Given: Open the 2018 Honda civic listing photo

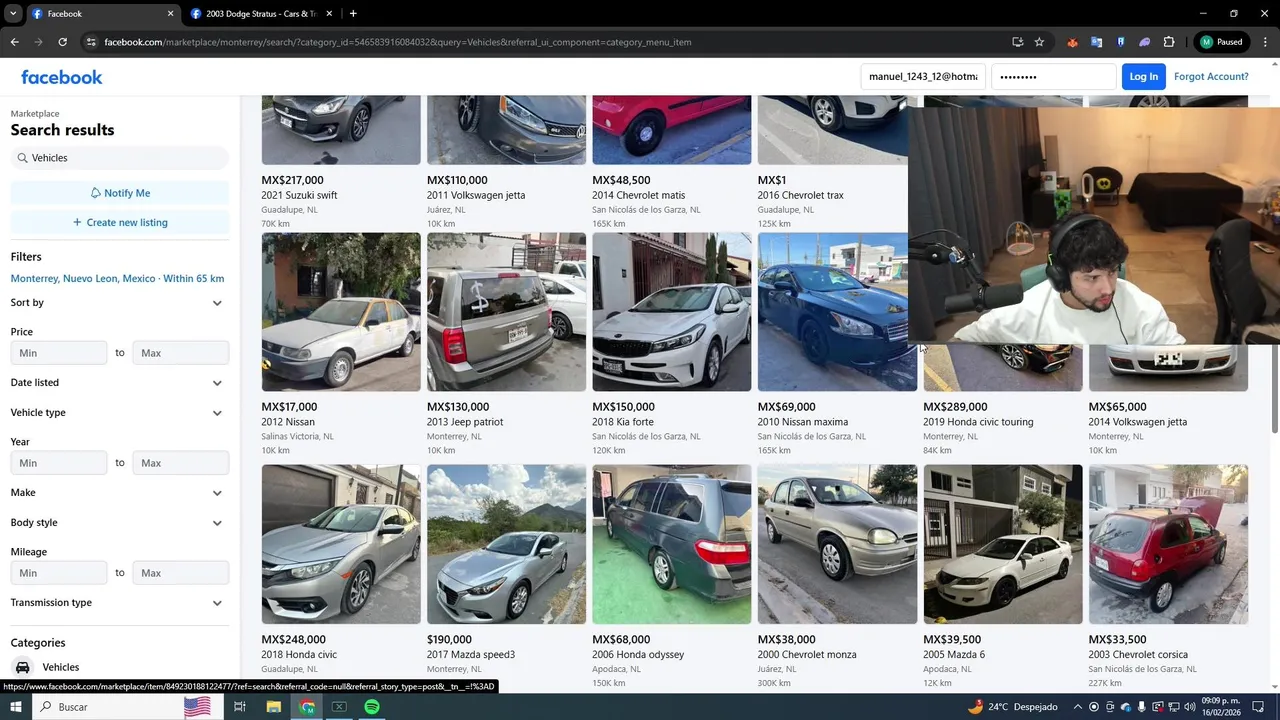Looking at the screenshot, I should point(341,544).
